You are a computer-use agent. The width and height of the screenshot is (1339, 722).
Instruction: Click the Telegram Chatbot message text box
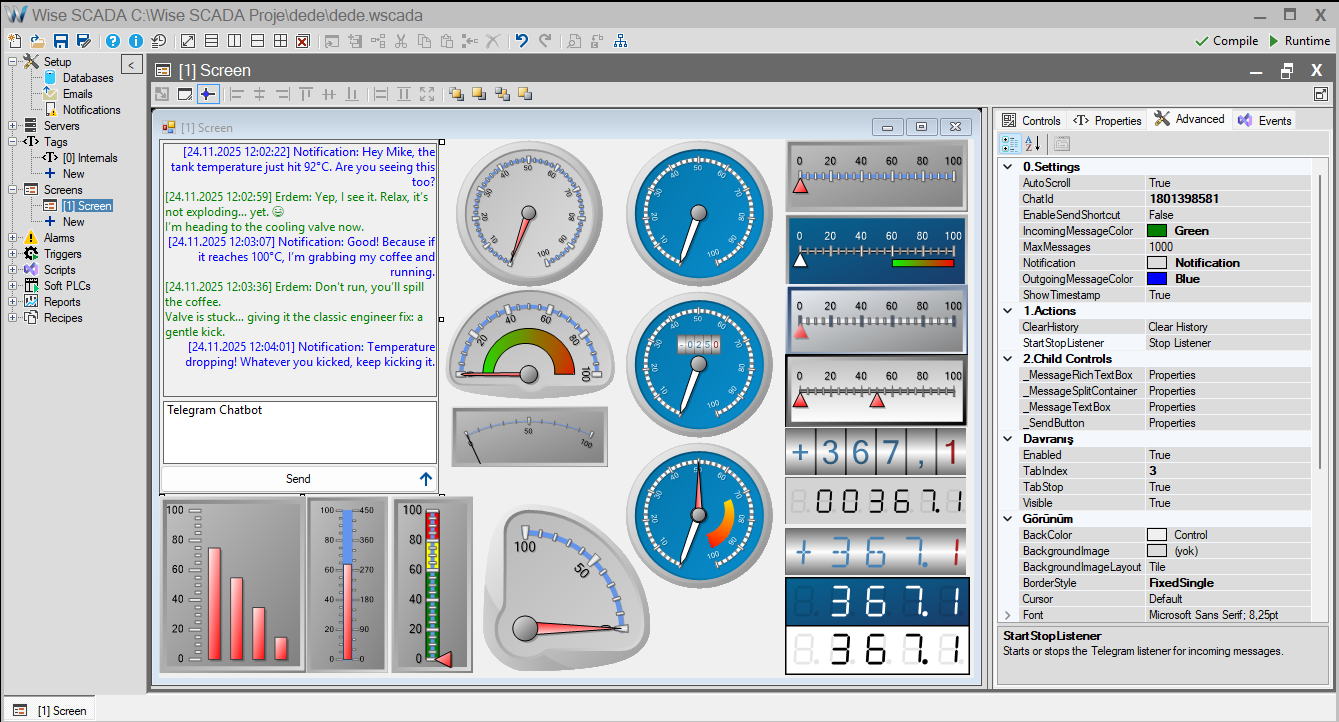click(299, 432)
